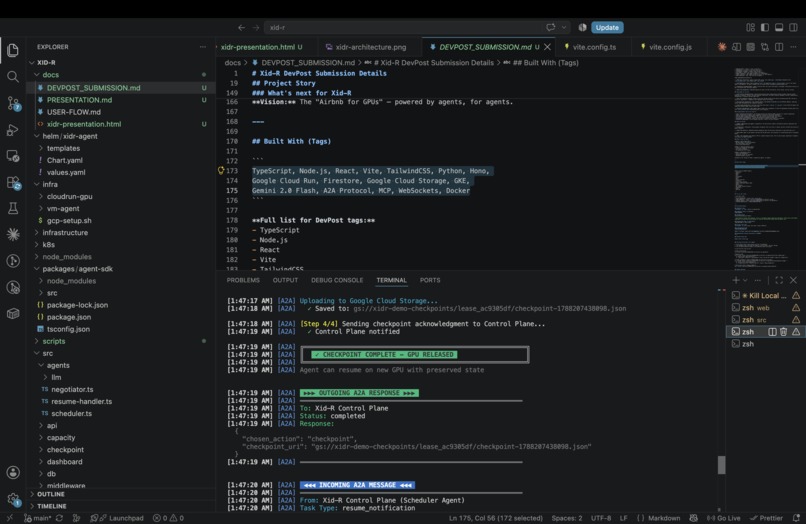This screenshot has width=806, height=524.
Task: Click the minimap code overview
Action: click(766, 167)
